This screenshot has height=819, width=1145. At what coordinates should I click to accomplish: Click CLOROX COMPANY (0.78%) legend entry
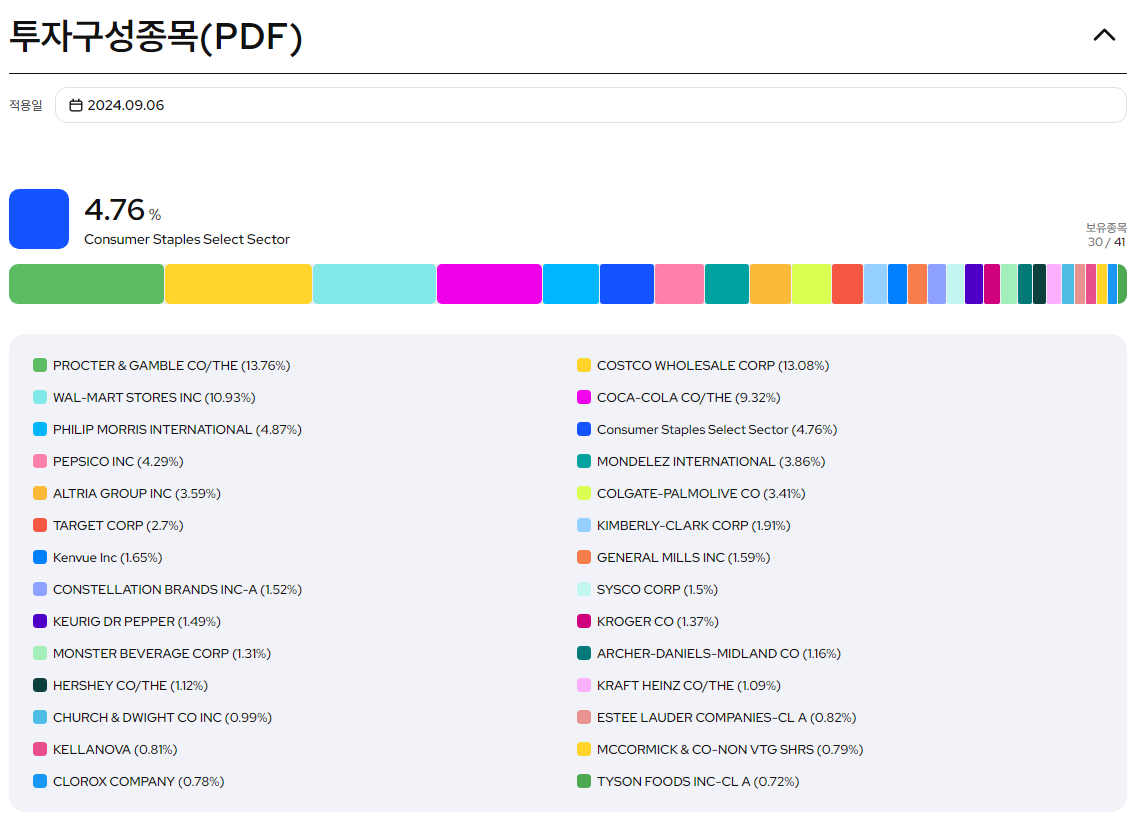(129, 782)
